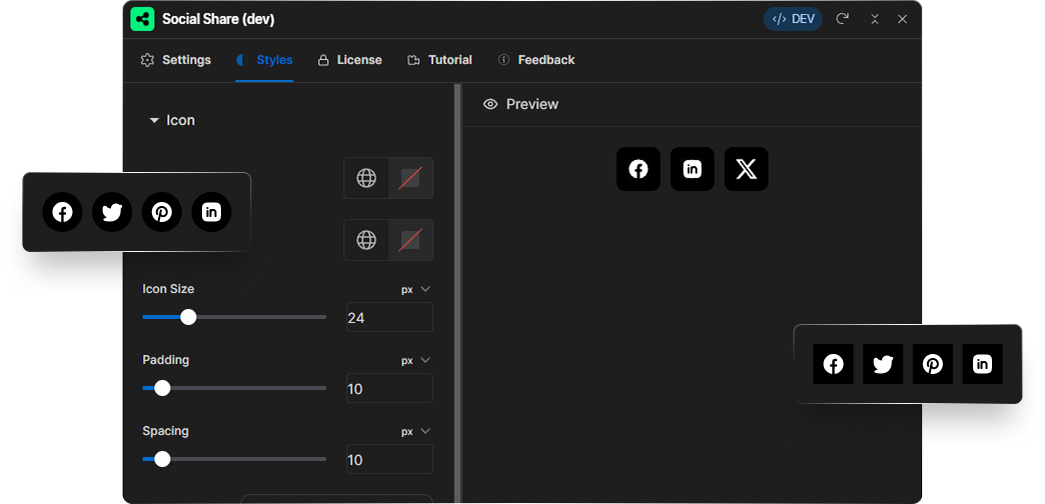Click the Padding slider handle
This screenshot has height=504, width=1045.
(x=162, y=388)
